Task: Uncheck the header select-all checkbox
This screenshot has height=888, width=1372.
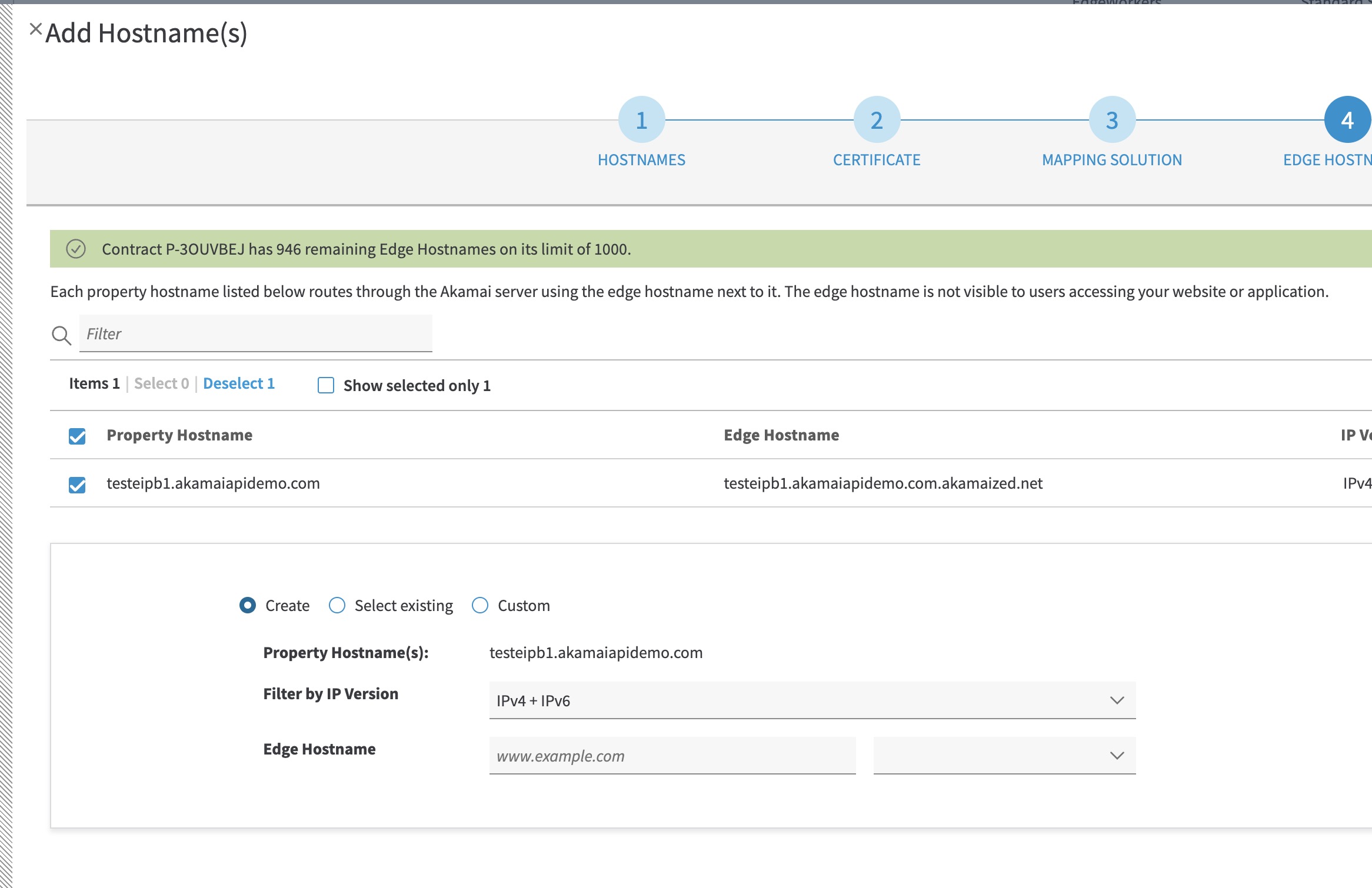Action: pyautogui.click(x=77, y=436)
